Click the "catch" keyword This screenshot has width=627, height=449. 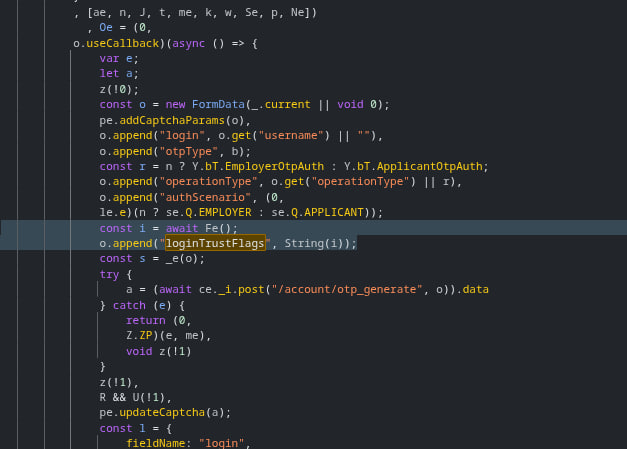click(129, 305)
